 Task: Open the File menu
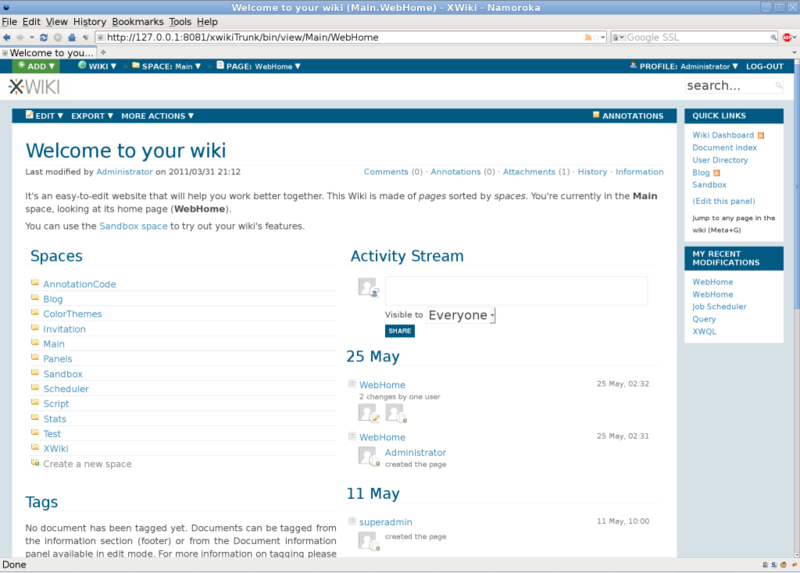[x=9, y=22]
